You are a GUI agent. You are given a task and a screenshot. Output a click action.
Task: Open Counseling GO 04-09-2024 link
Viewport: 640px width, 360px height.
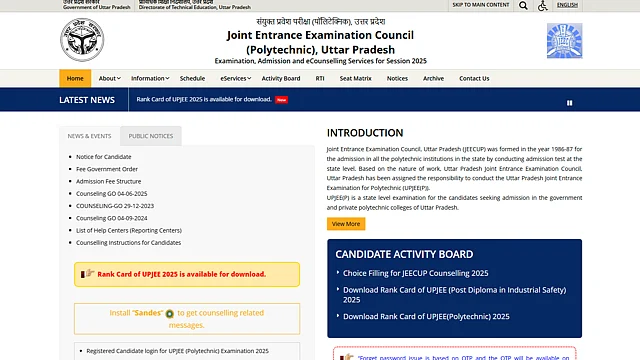coord(111,218)
